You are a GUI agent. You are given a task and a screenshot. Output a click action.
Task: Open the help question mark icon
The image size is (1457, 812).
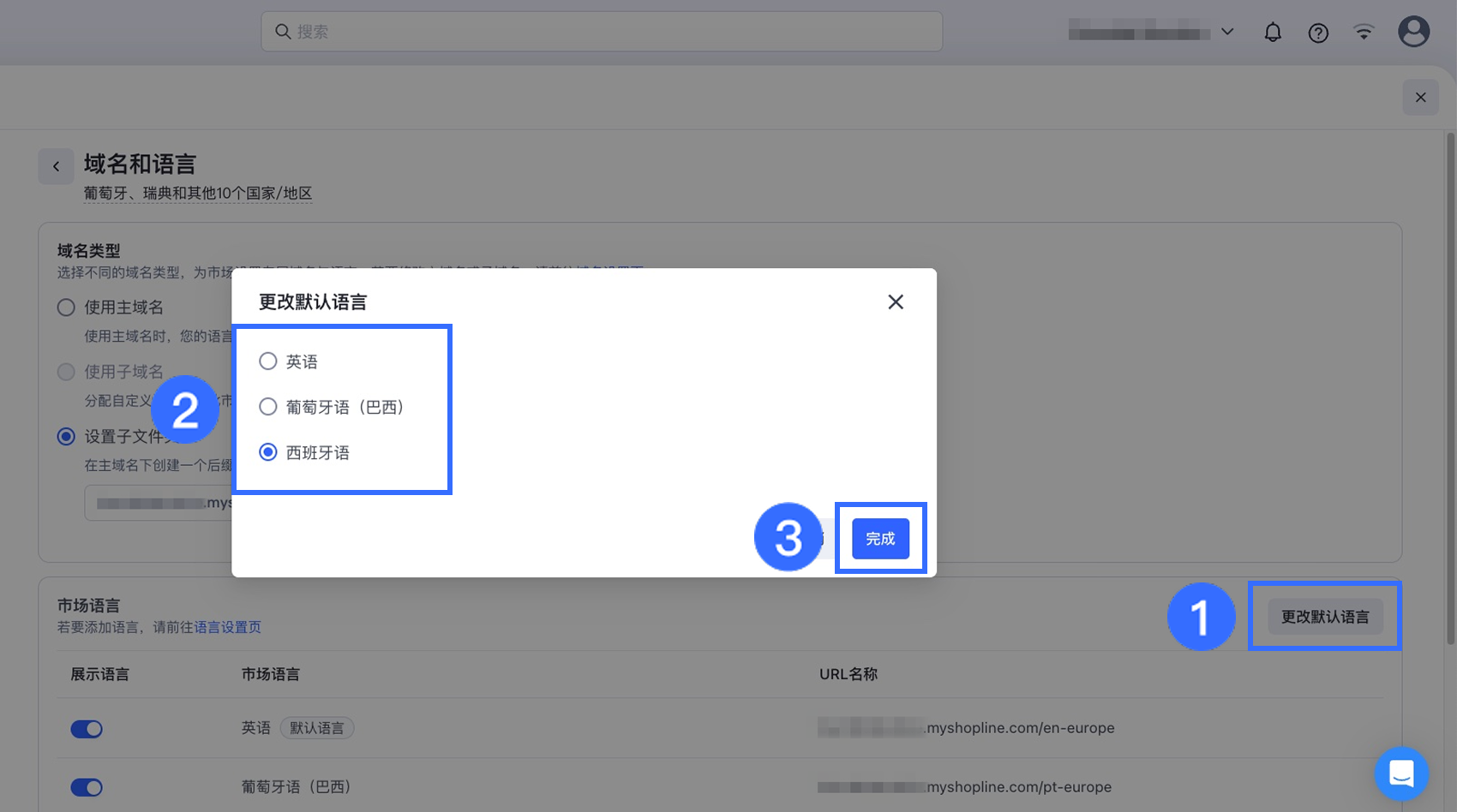[x=1318, y=33]
